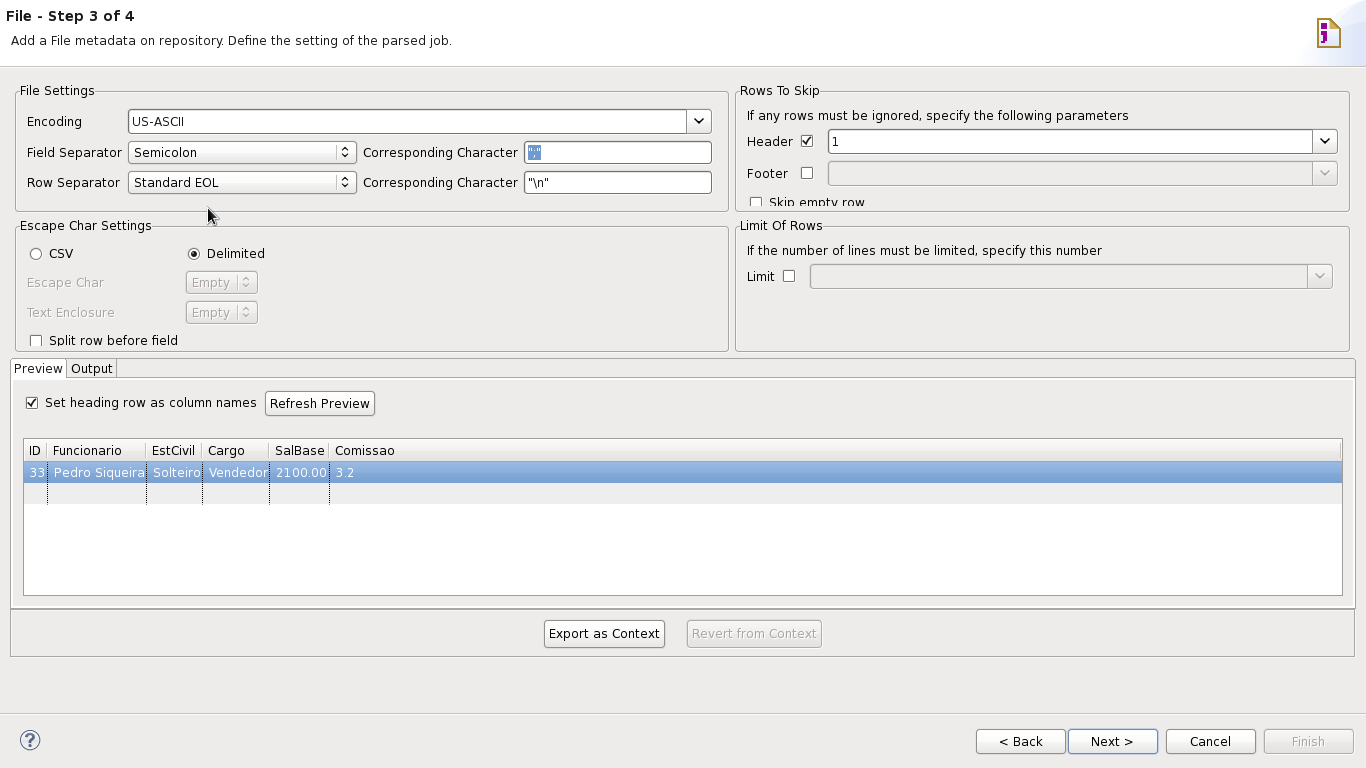
Task: Click the help question mark icon
Action: pos(30,740)
